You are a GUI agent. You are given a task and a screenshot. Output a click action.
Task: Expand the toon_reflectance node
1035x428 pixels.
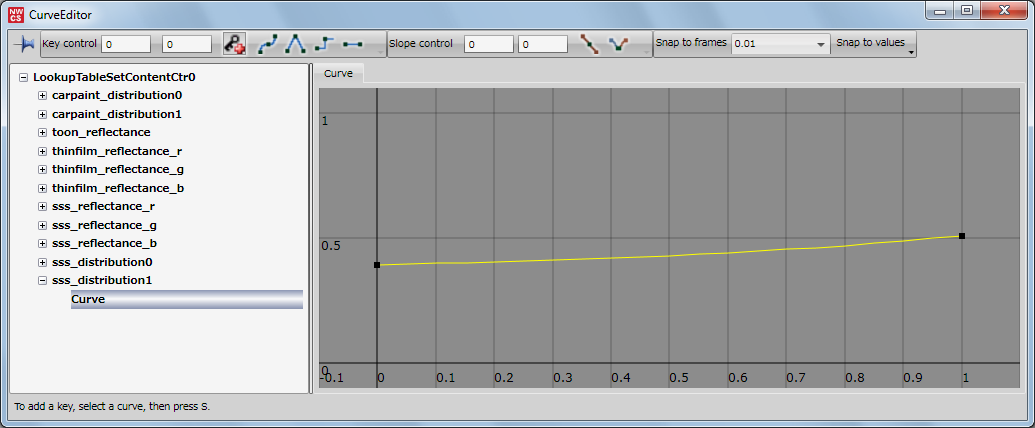pyautogui.click(x=42, y=132)
